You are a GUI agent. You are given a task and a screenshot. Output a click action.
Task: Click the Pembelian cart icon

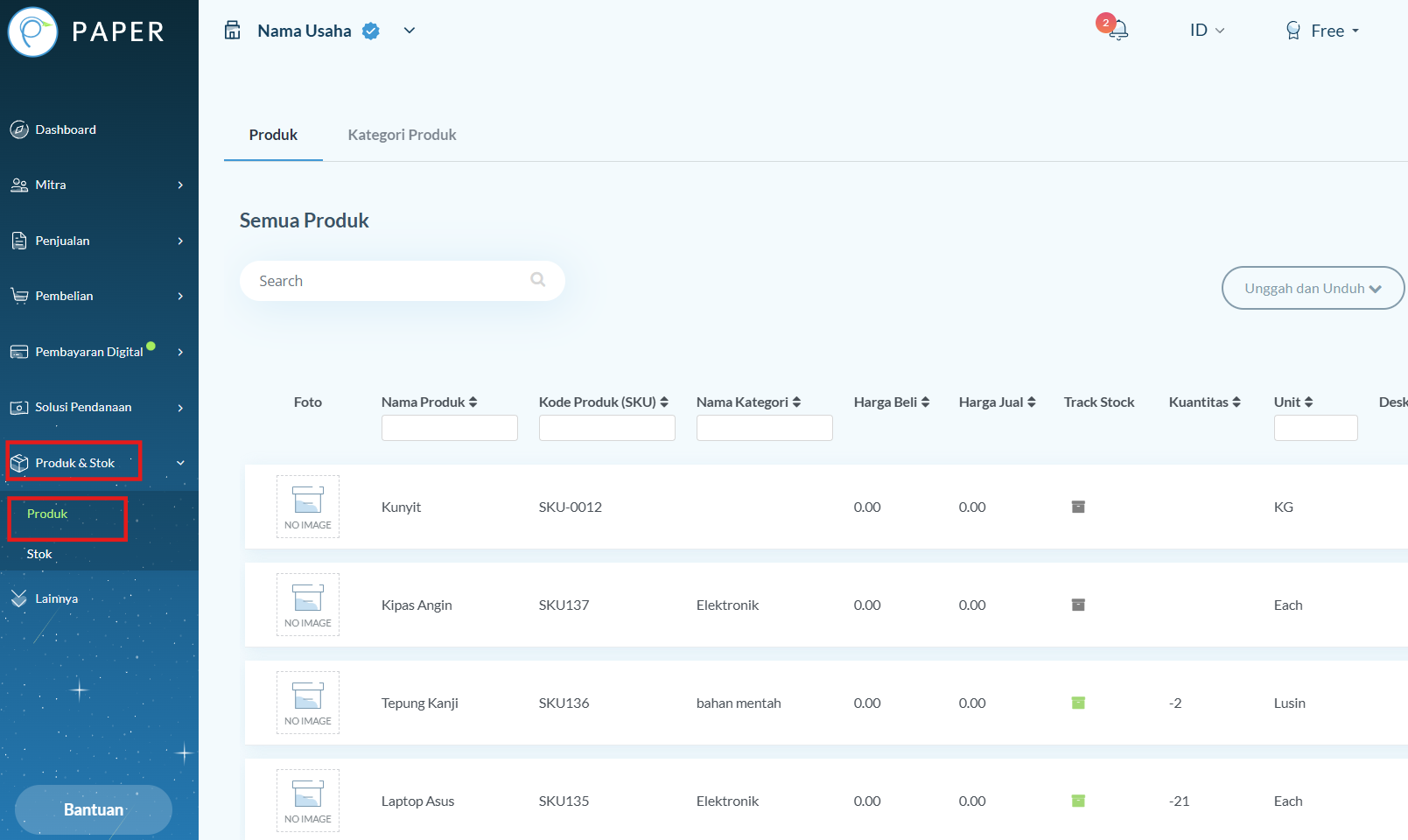click(19, 296)
